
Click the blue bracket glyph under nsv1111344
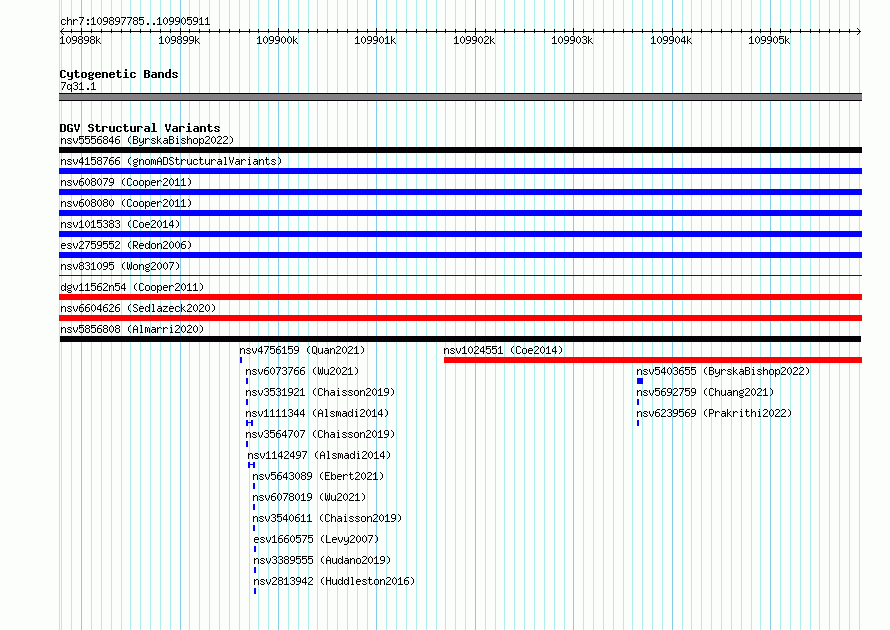(x=249, y=423)
